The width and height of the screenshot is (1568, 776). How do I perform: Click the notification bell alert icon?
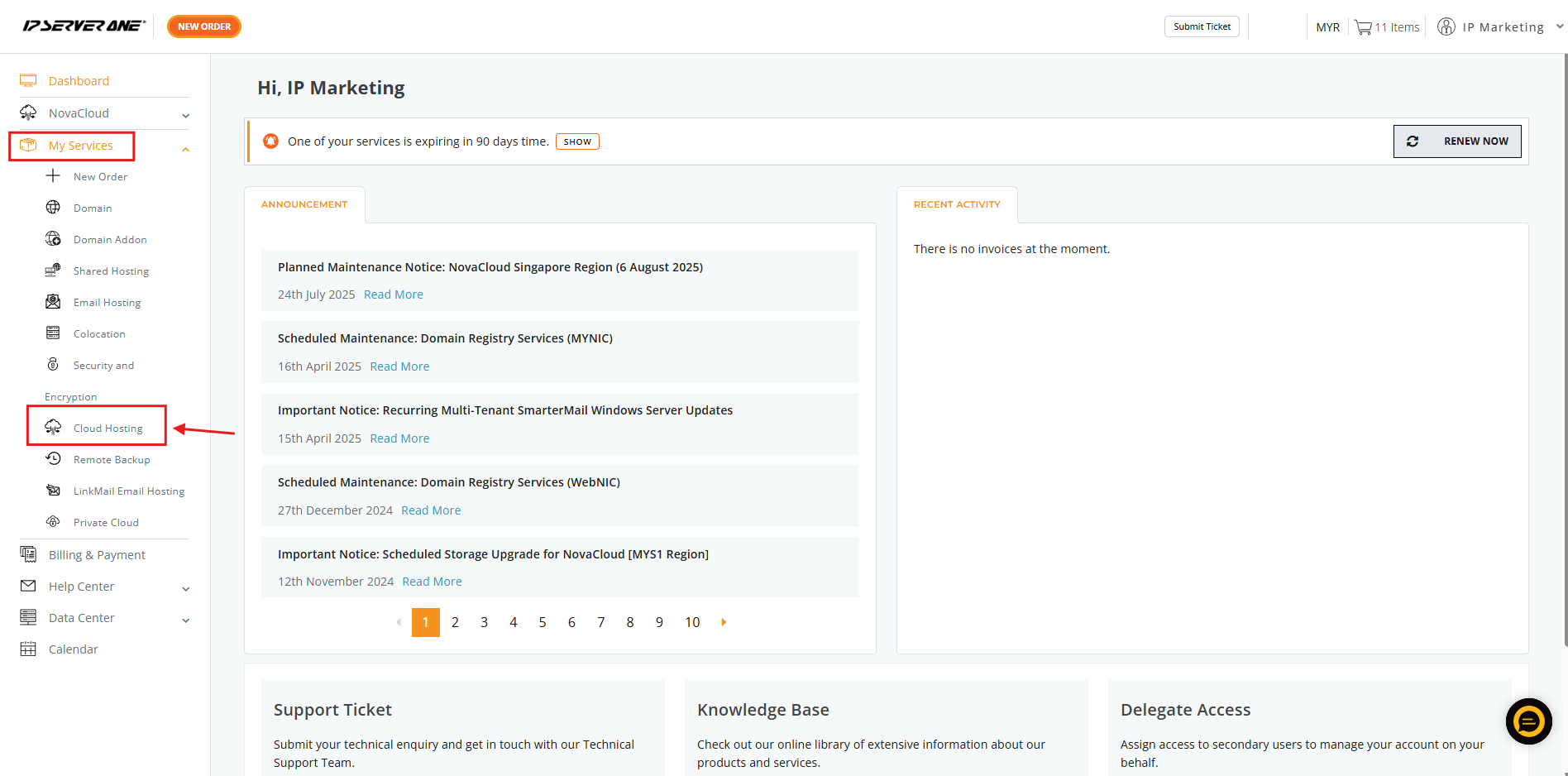pyautogui.click(x=270, y=141)
